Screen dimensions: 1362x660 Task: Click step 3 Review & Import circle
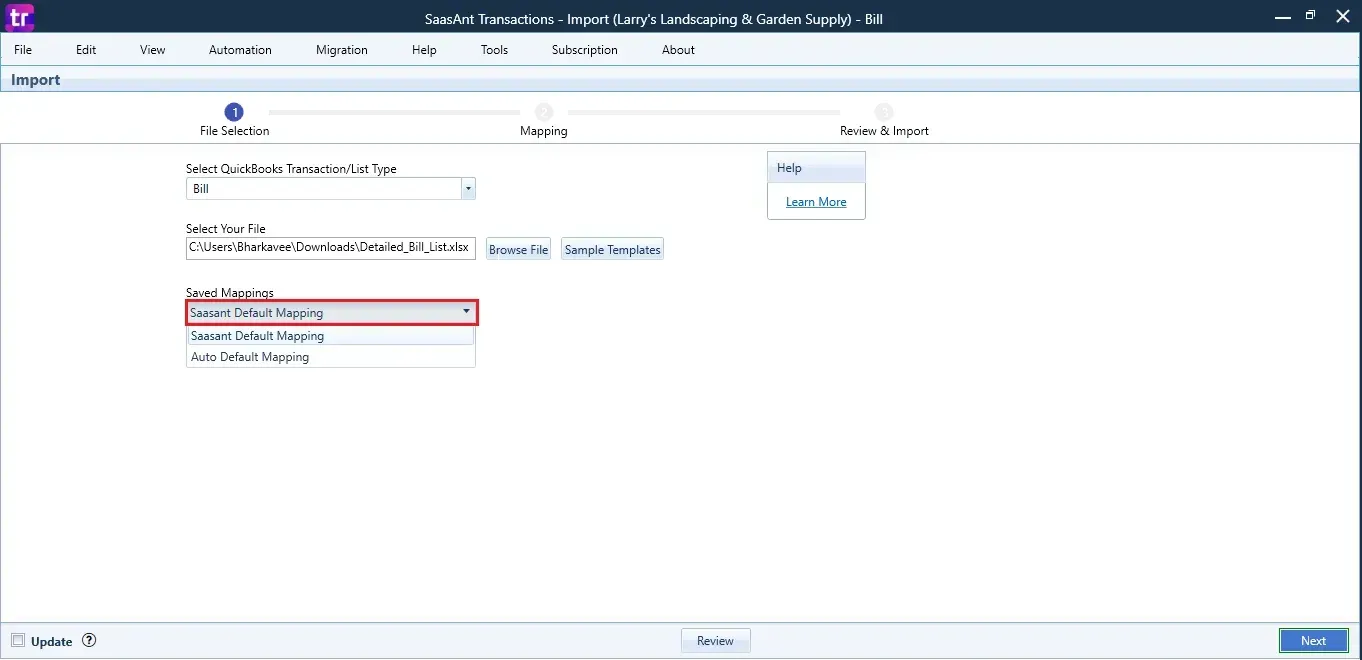click(884, 112)
